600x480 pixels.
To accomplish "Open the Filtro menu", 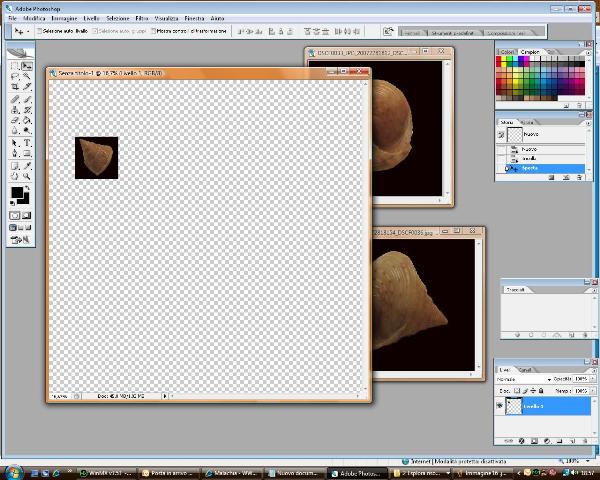I will (x=142, y=19).
